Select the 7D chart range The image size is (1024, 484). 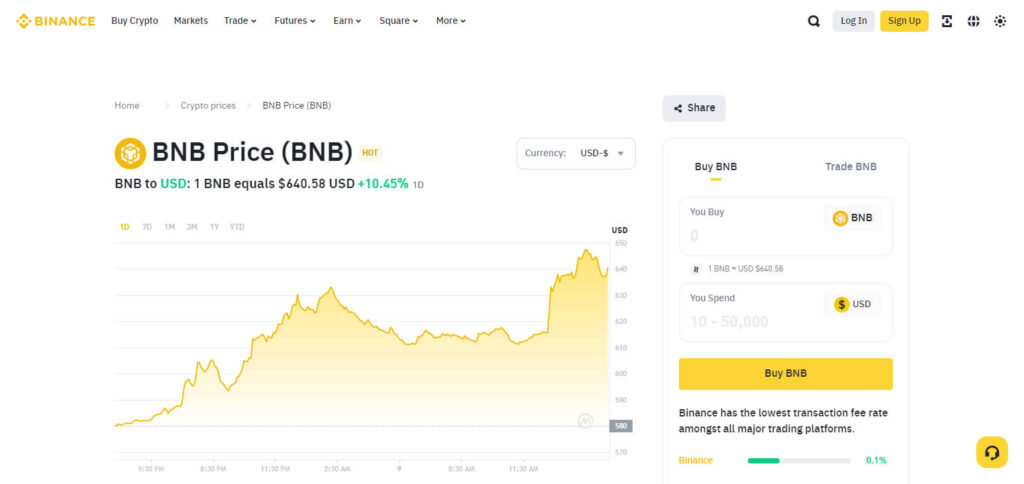tap(147, 227)
